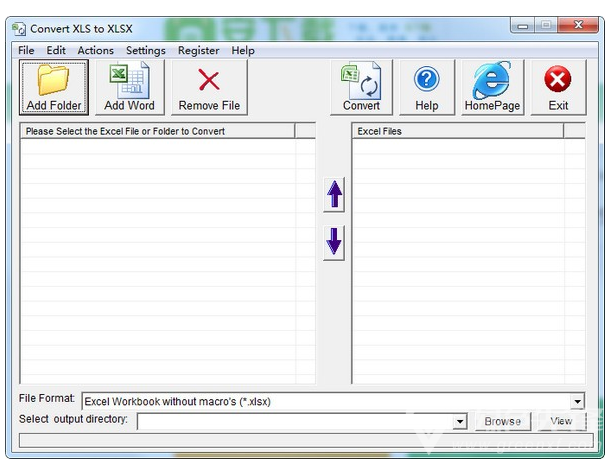Select the File Format combo box value
Image resolution: width=613 pixels, height=459 pixels.
pyautogui.click(x=333, y=402)
